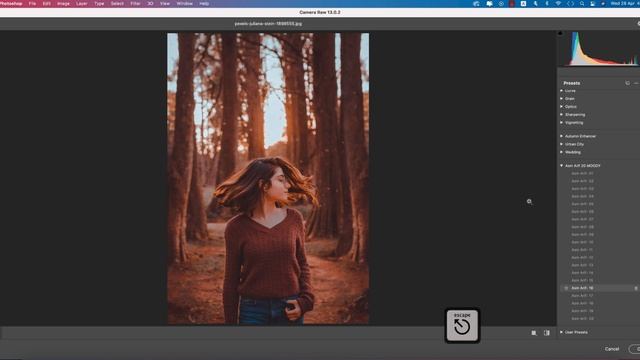Viewport: 640px width, 360px height.
Task: Open the Window menu
Action: (184, 4)
